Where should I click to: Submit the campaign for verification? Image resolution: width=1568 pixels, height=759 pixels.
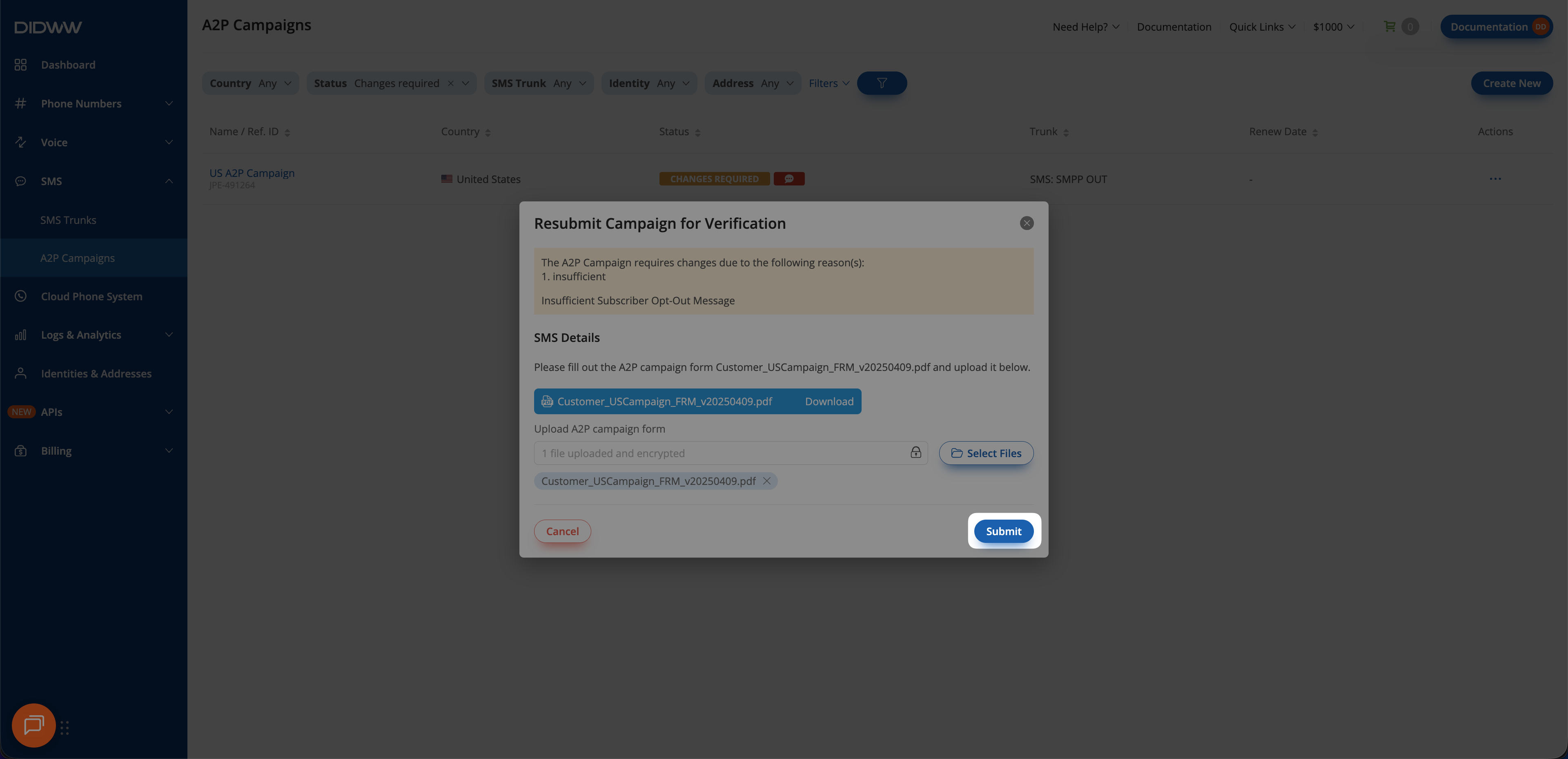[x=1003, y=531]
